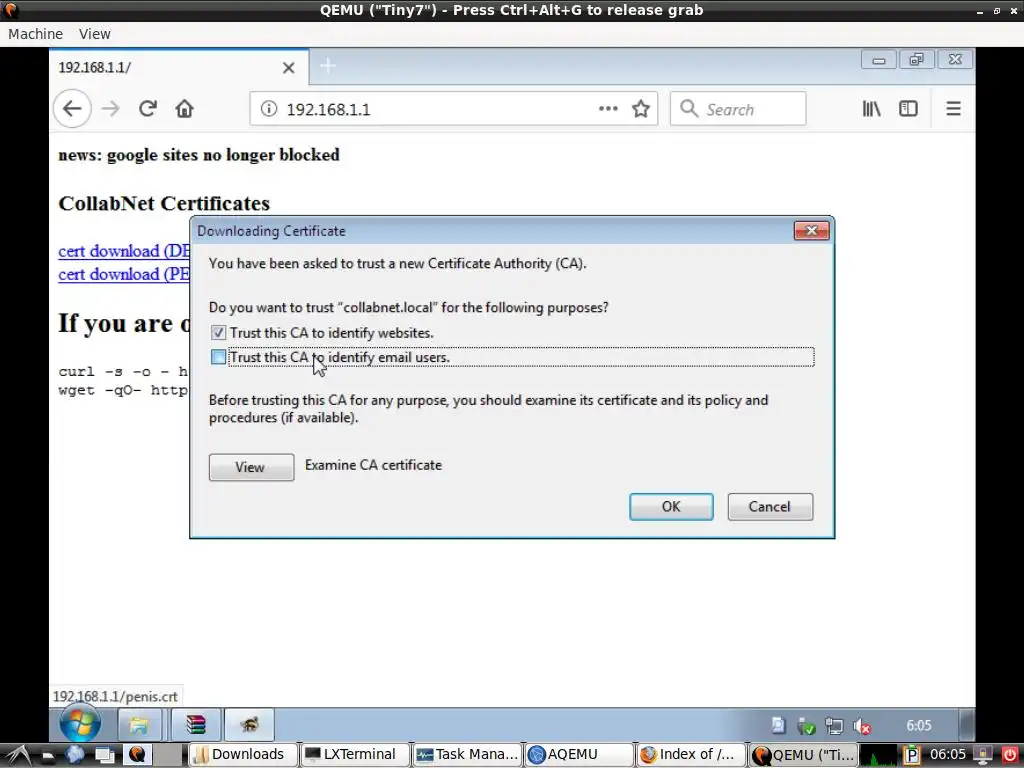Select the QEMU Tiny7 taskbar entry
This screenshot has height=768, width=1024.
[x=803, y=755]
